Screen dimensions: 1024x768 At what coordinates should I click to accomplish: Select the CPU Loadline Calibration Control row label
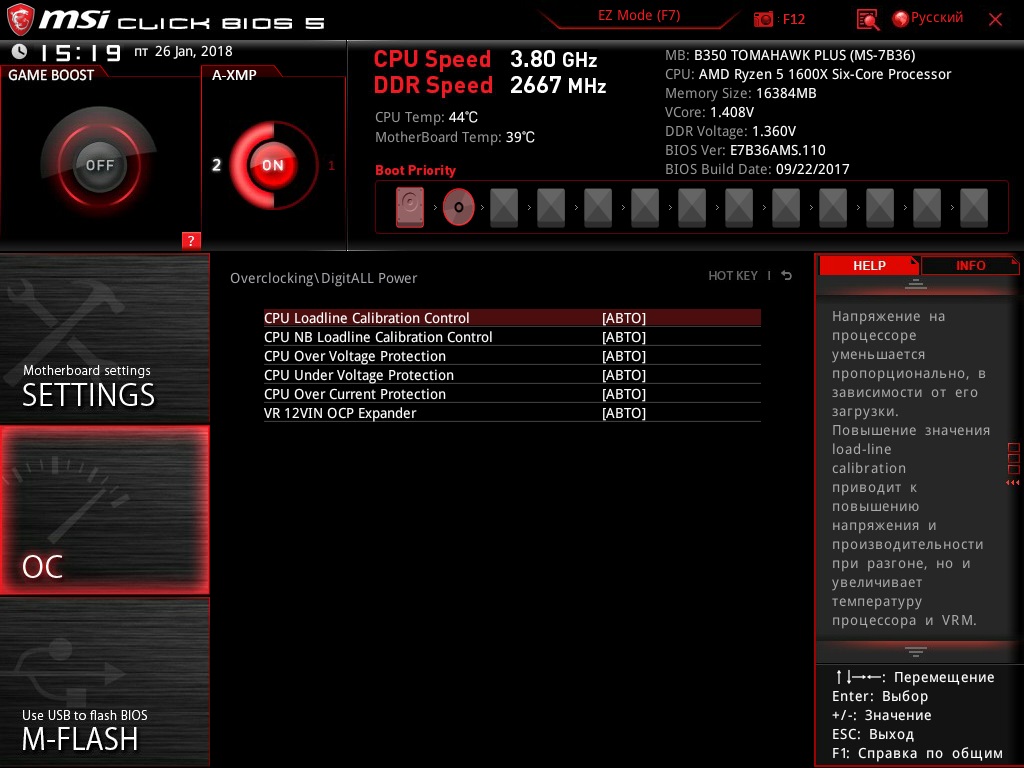coord(366,318)
